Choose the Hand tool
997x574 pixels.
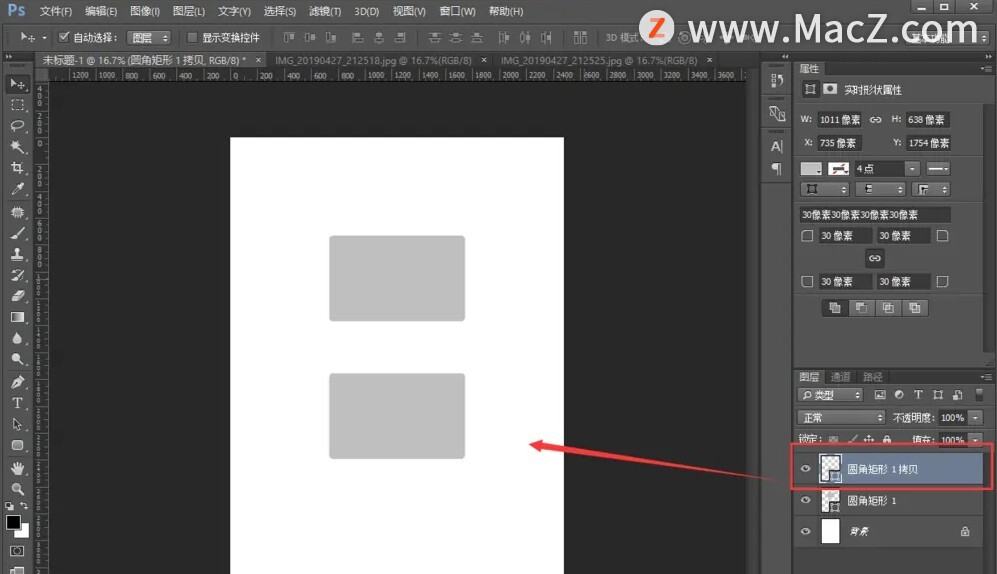click(x=17, y=467)
